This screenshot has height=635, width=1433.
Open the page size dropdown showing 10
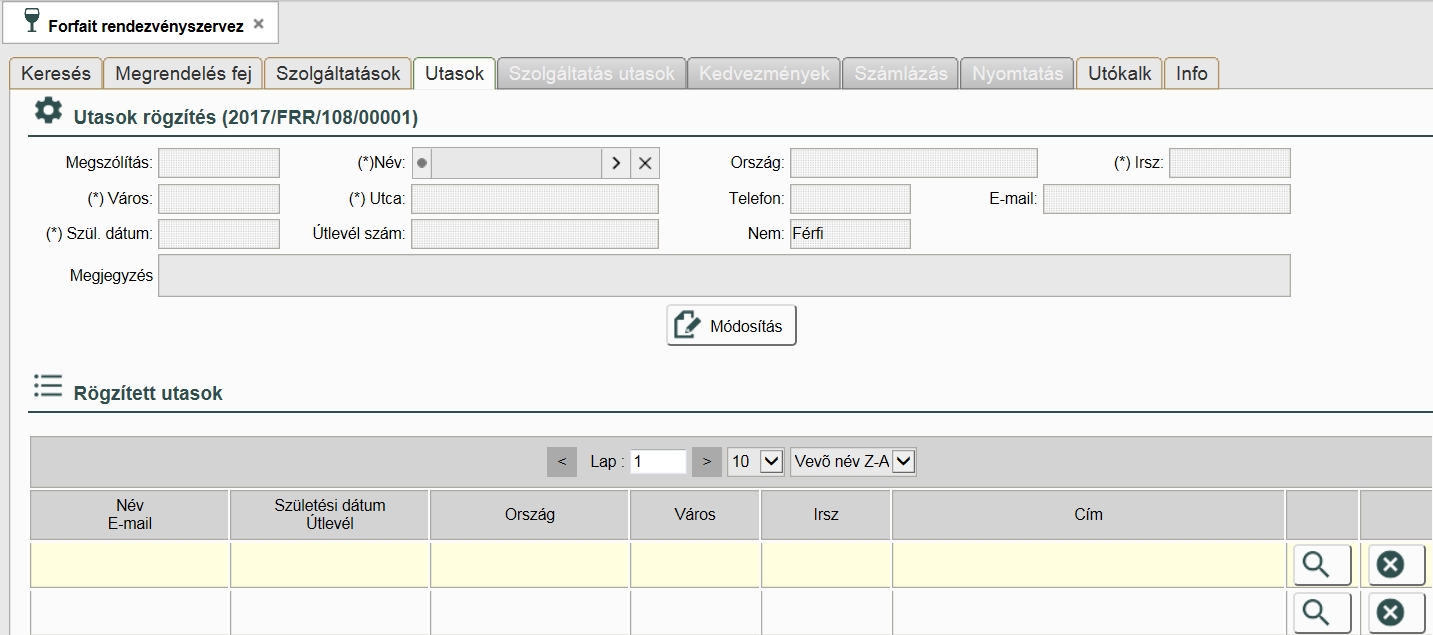(754, 462)
